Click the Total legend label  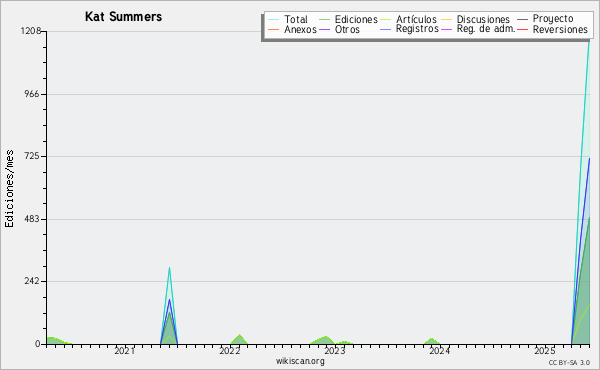pos(296,19)
